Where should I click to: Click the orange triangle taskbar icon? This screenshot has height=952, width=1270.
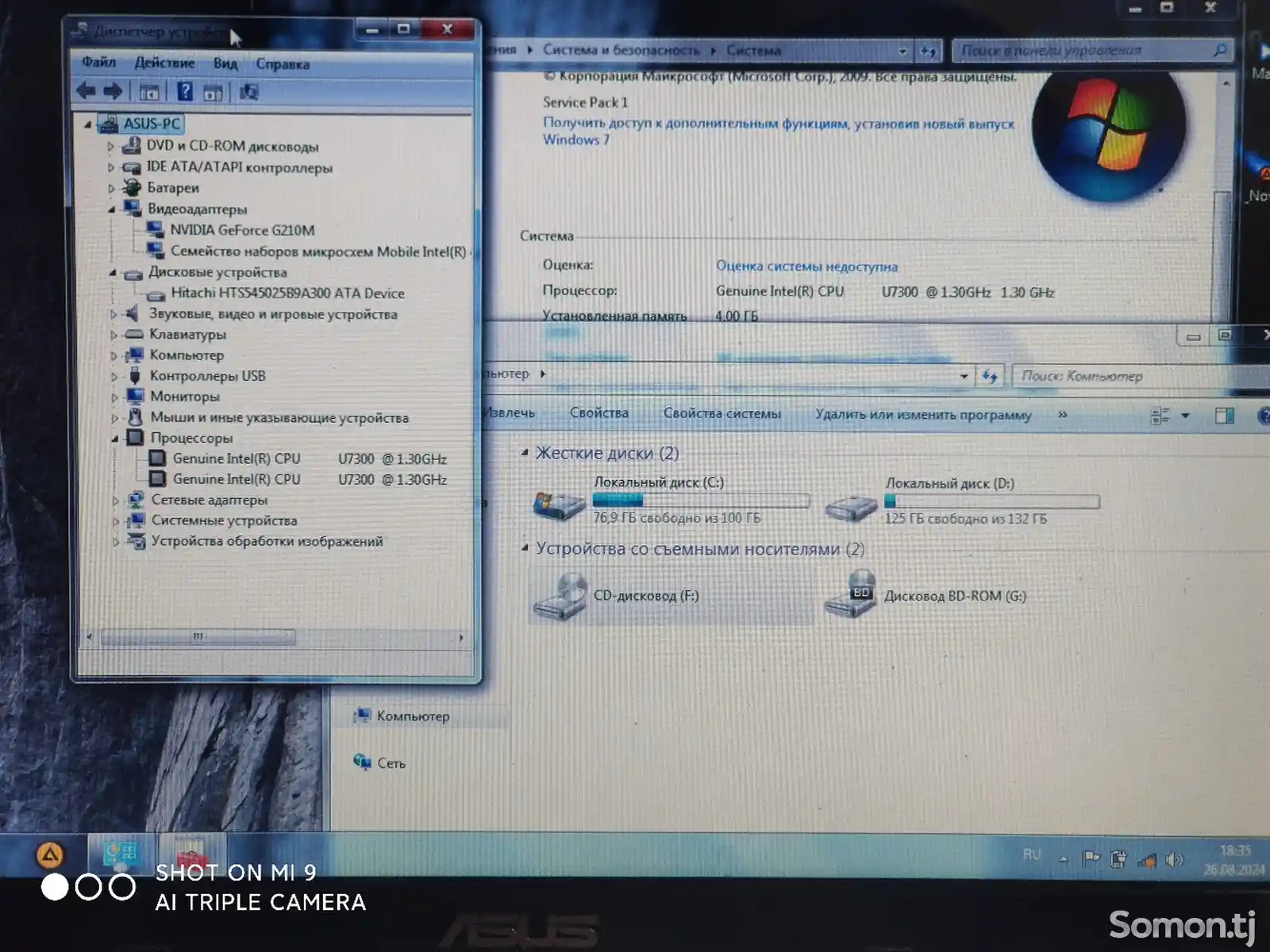point(49,855)
